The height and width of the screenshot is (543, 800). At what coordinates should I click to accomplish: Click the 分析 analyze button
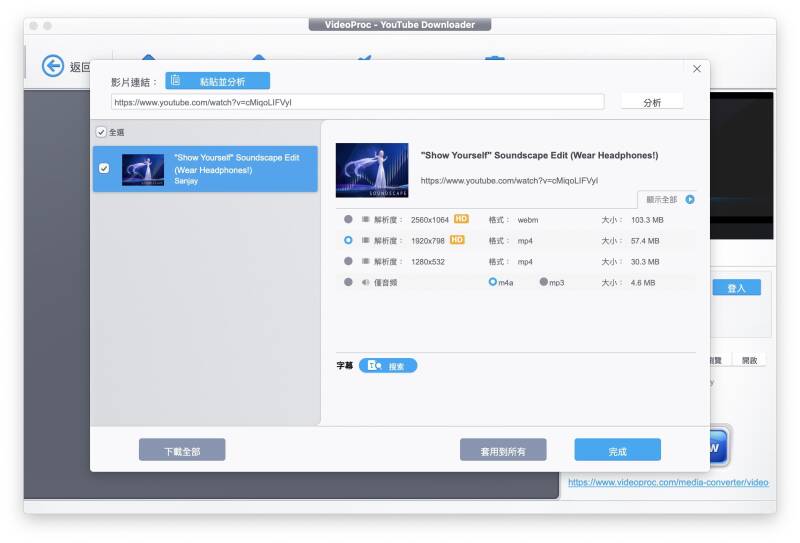click(652, 102)
